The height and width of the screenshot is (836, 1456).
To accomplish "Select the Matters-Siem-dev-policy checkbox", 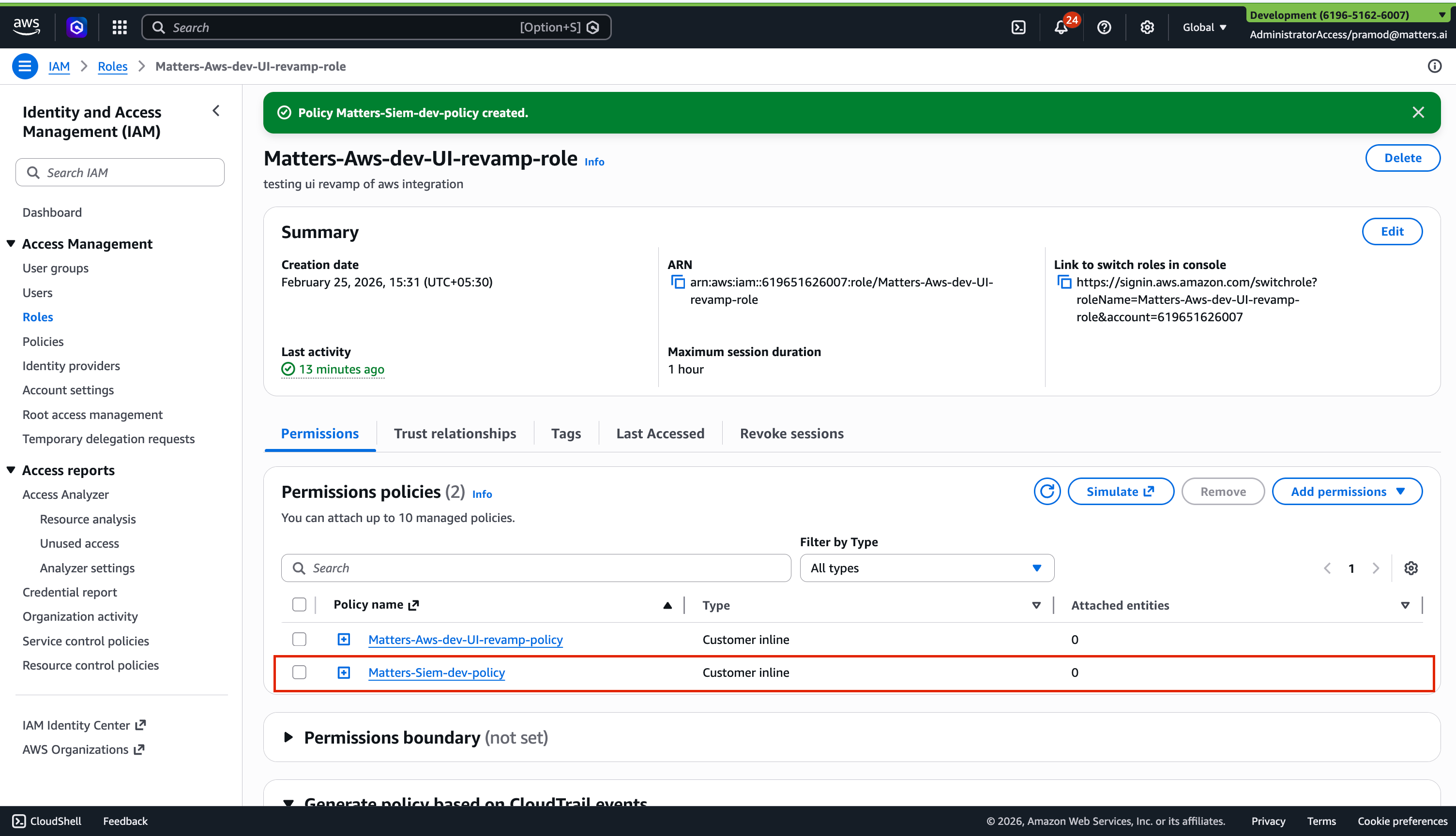I will 299,672.
